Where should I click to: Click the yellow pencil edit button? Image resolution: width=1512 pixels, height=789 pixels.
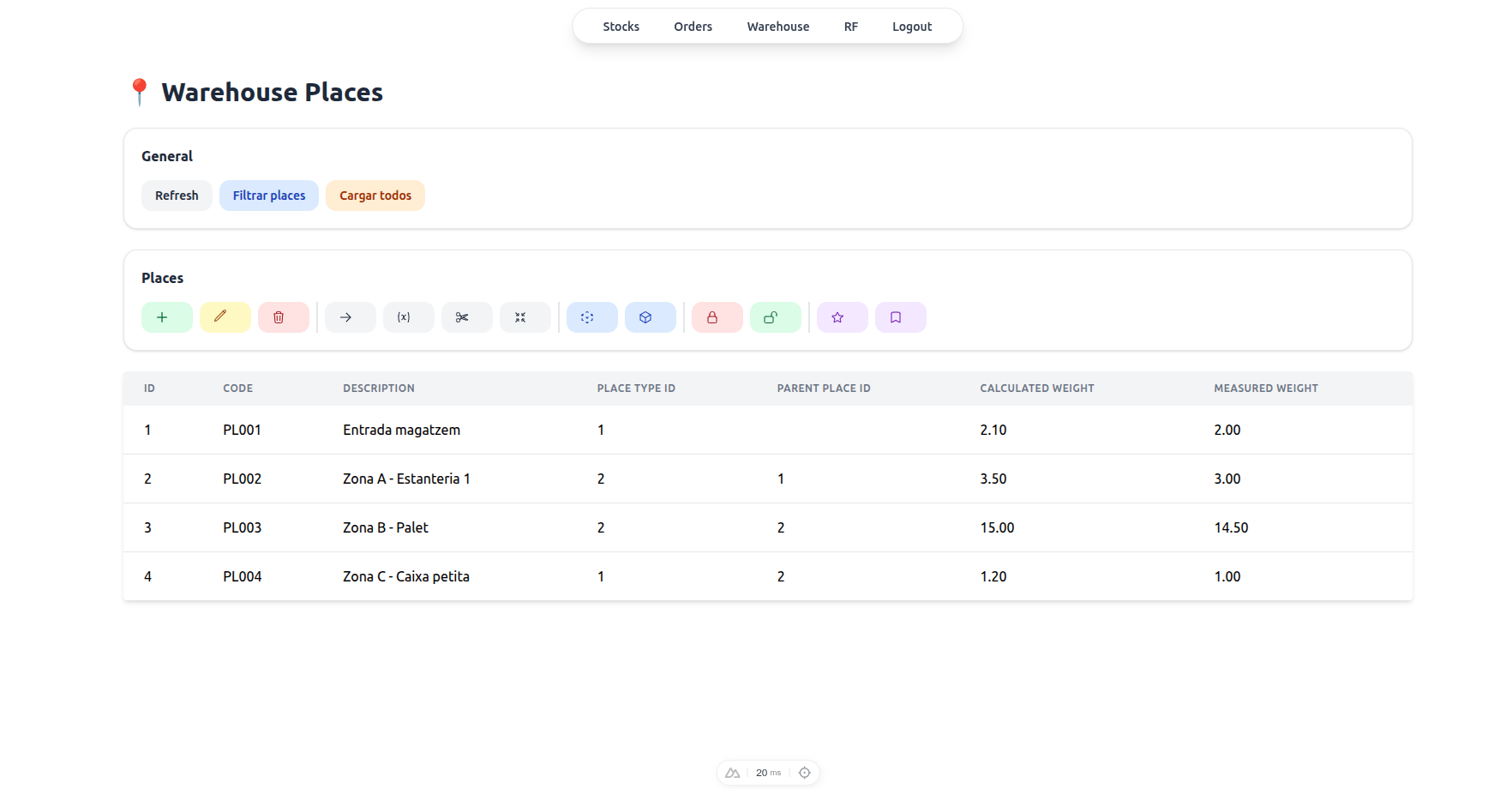(x=225, y=317)
